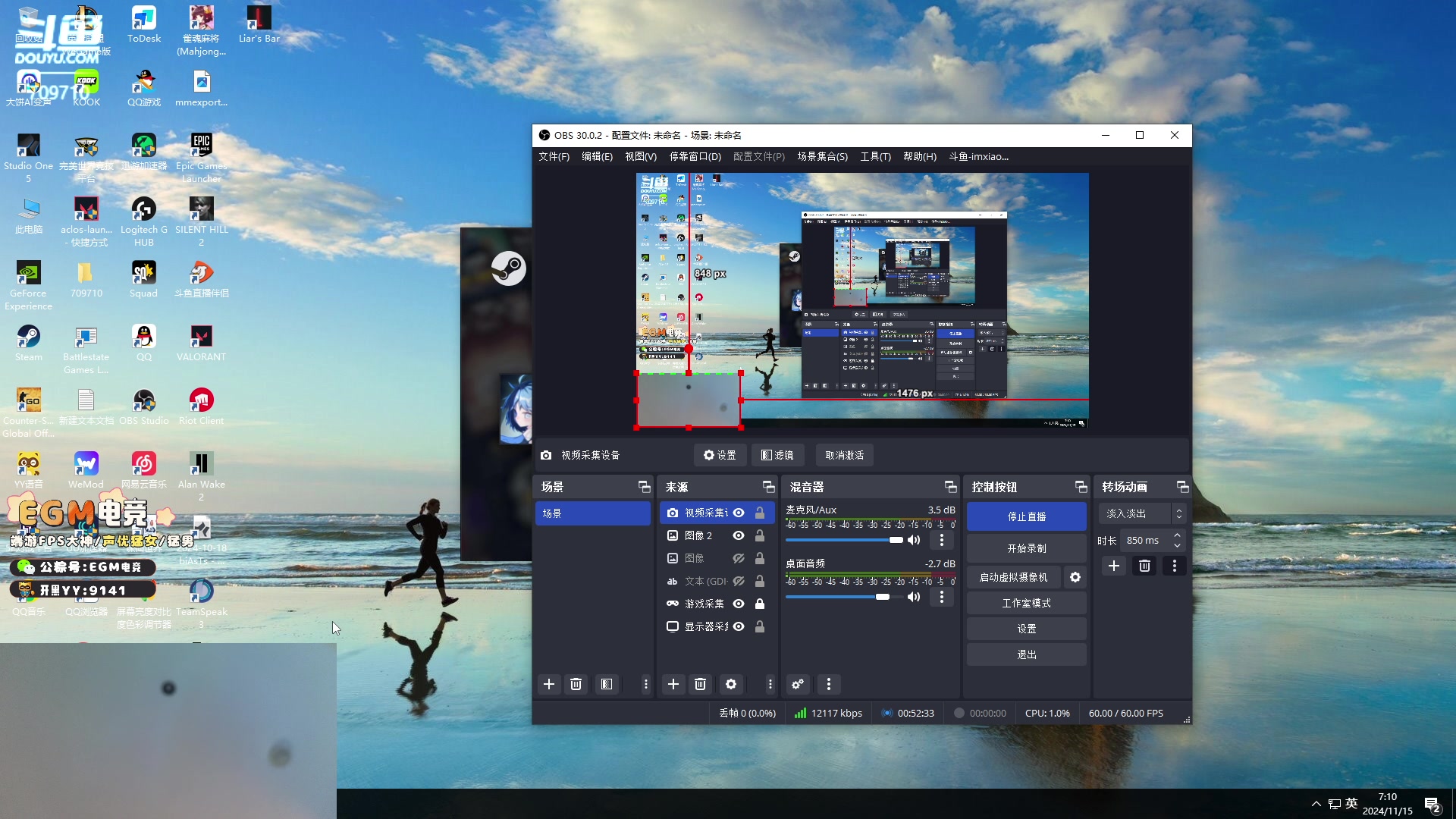Open 桌面音频 channel options dots
This screenshot has width=1456, height=819.
[942, 597]
